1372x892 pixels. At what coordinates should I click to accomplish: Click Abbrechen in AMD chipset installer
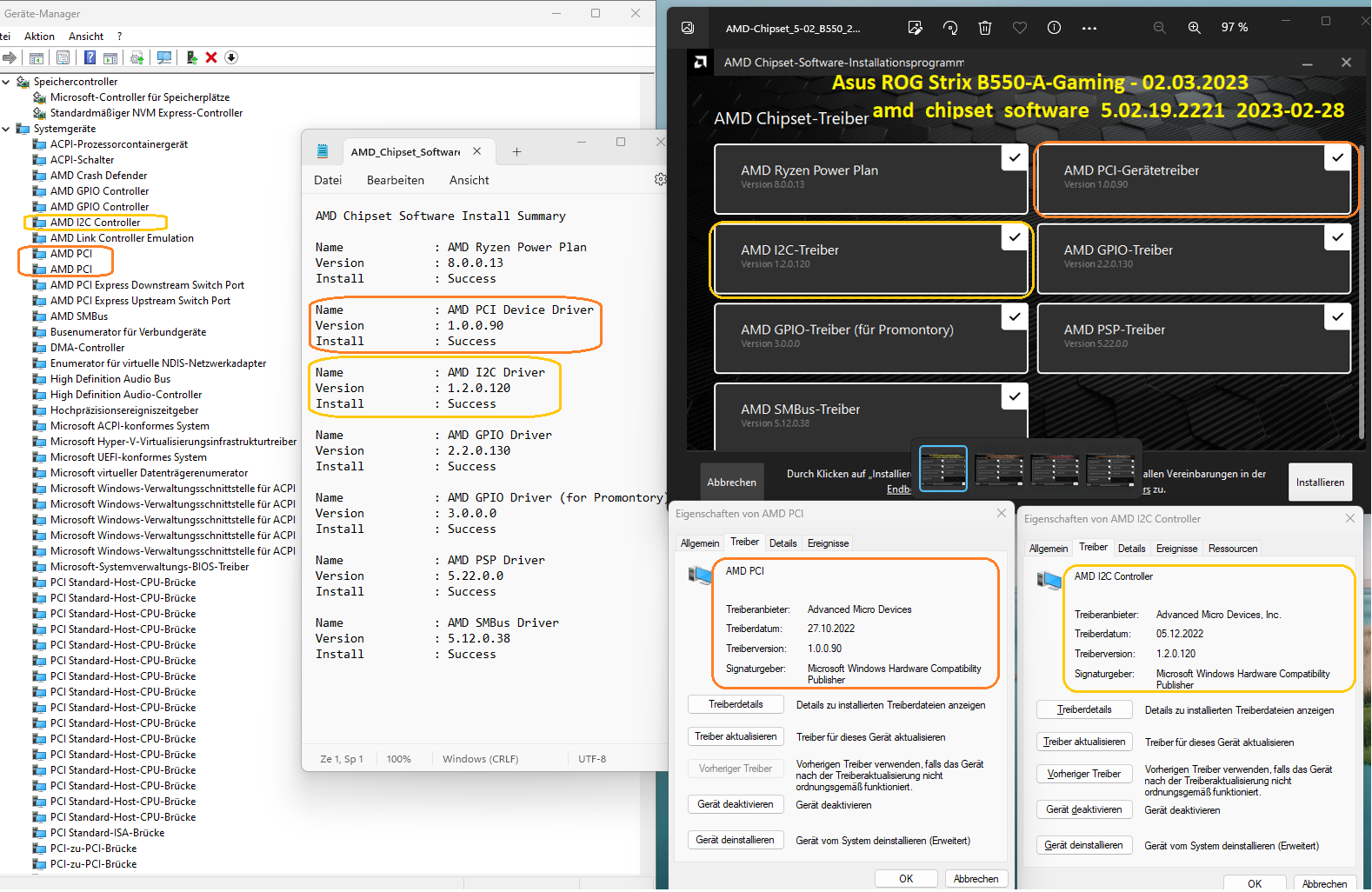pos(731,483)
